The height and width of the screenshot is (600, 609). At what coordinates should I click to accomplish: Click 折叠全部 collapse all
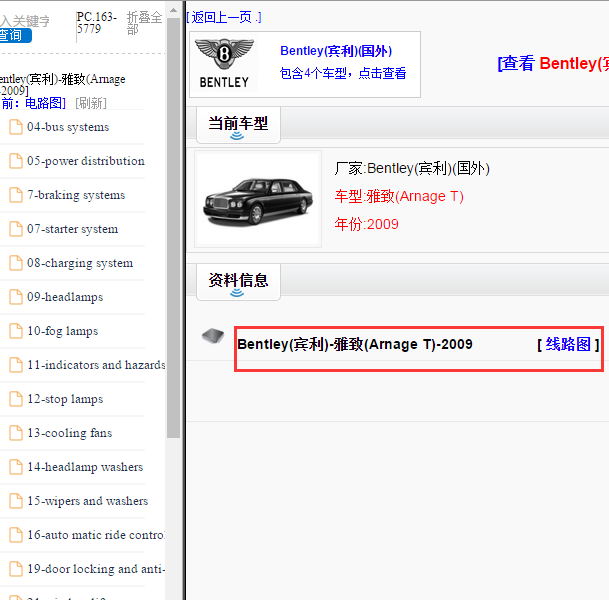click(x=144, y=23)
